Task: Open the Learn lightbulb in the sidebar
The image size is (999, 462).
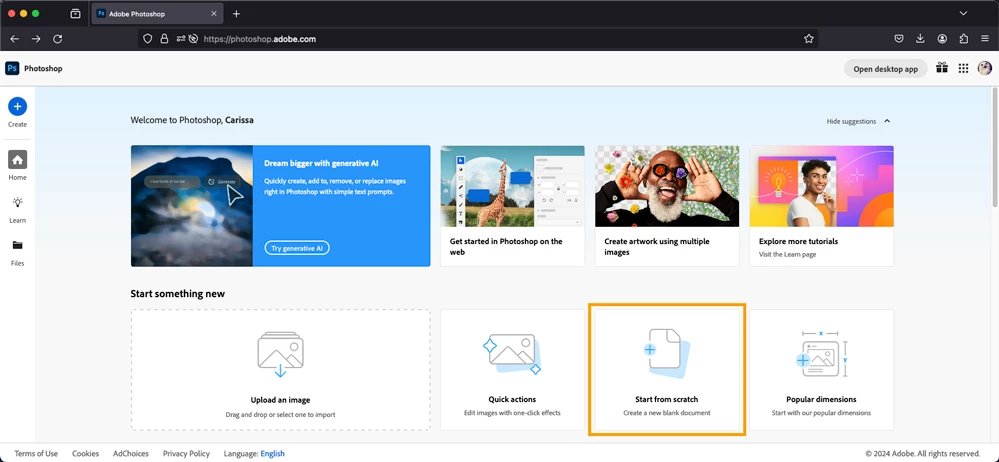Action: (x=17, y=203)
